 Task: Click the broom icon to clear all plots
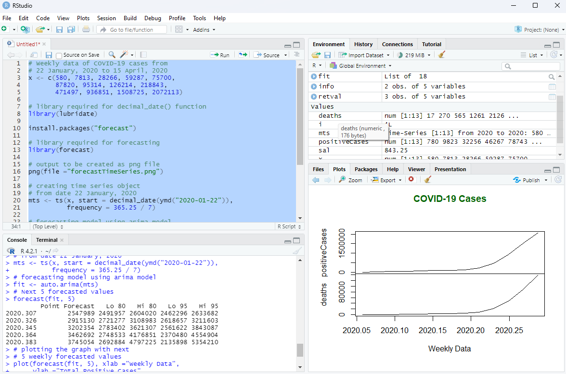(428, 180)
